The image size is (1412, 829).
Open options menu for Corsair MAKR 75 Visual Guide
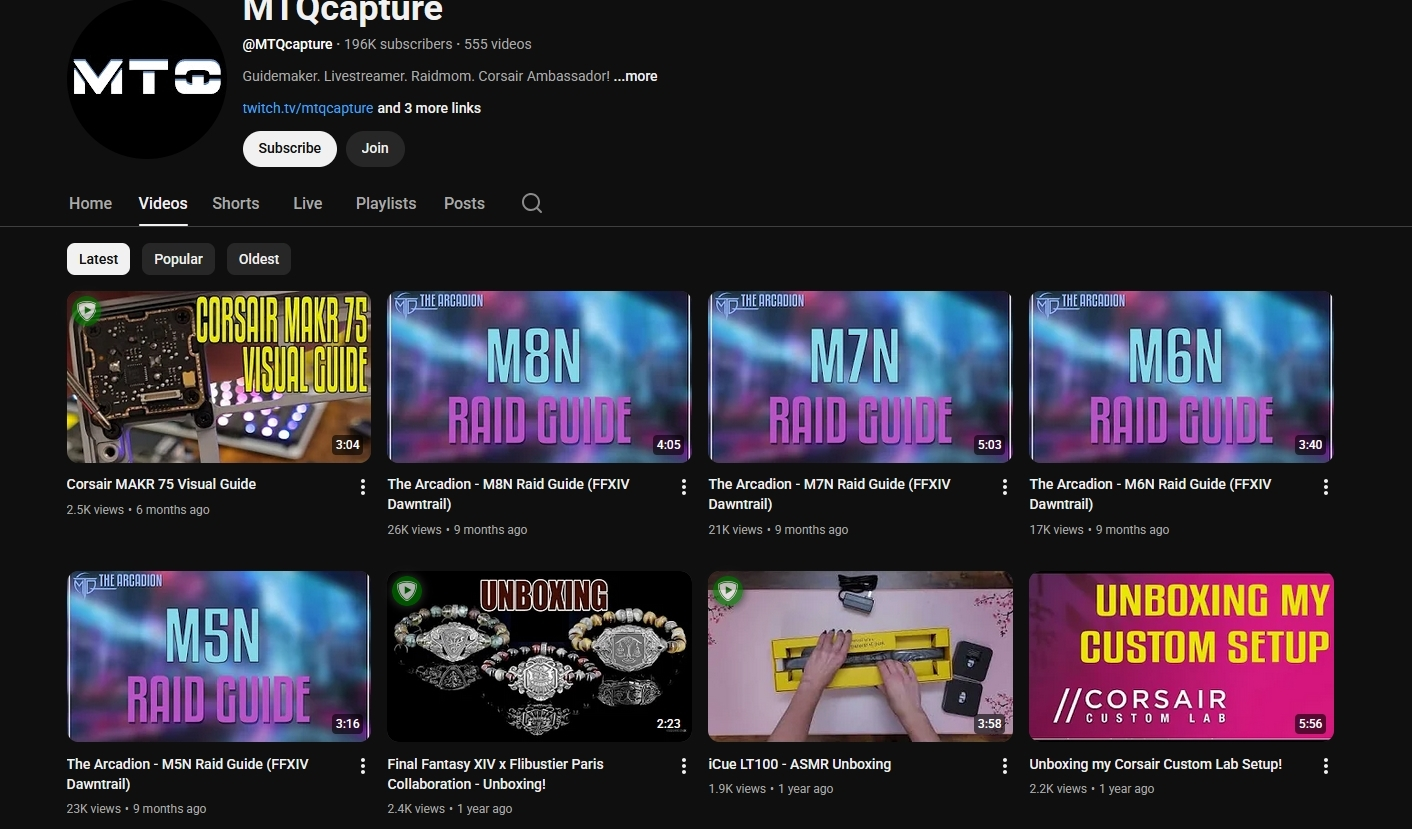tap(363, 487)
